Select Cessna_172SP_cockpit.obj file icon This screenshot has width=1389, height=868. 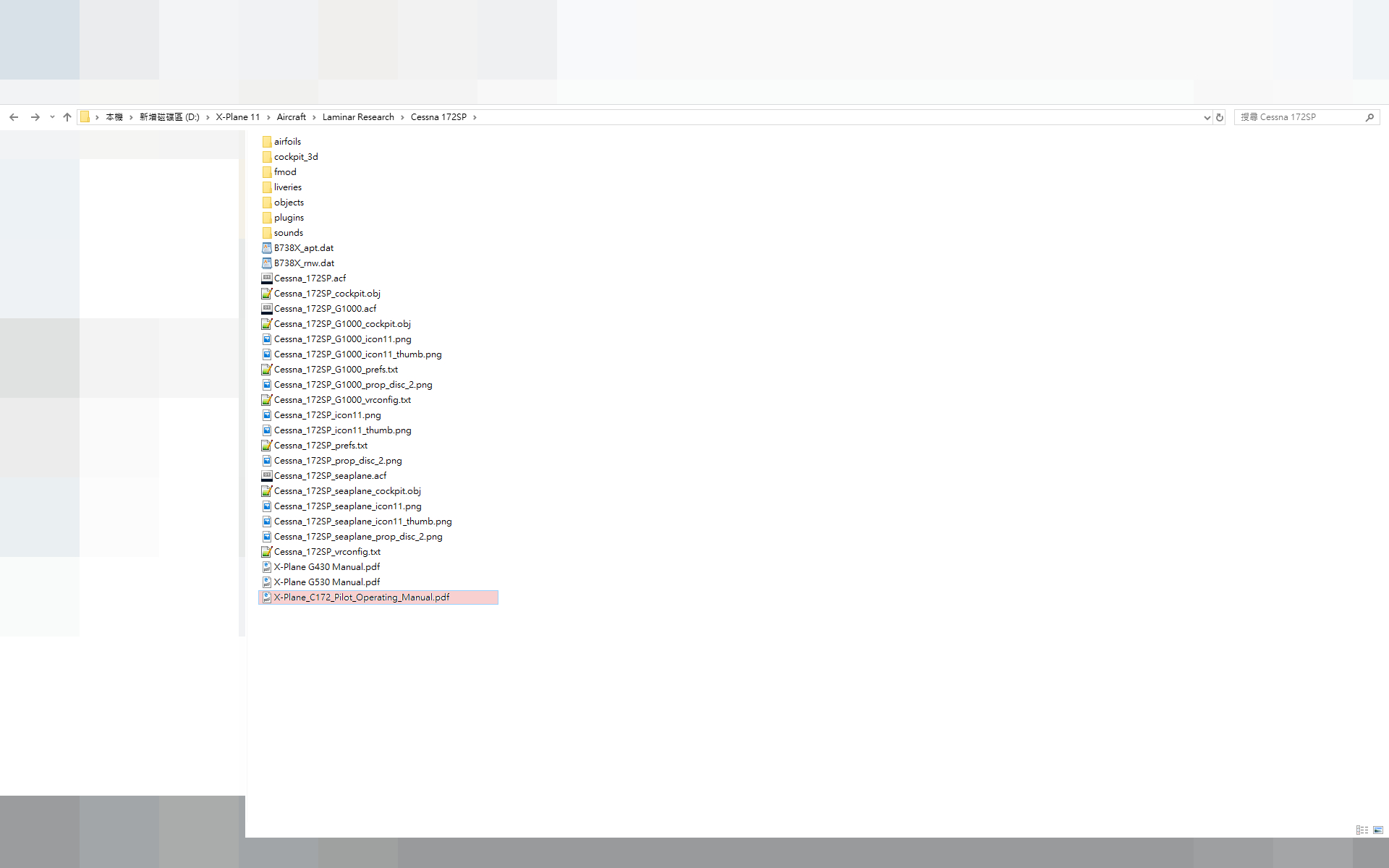click(267, 294)
